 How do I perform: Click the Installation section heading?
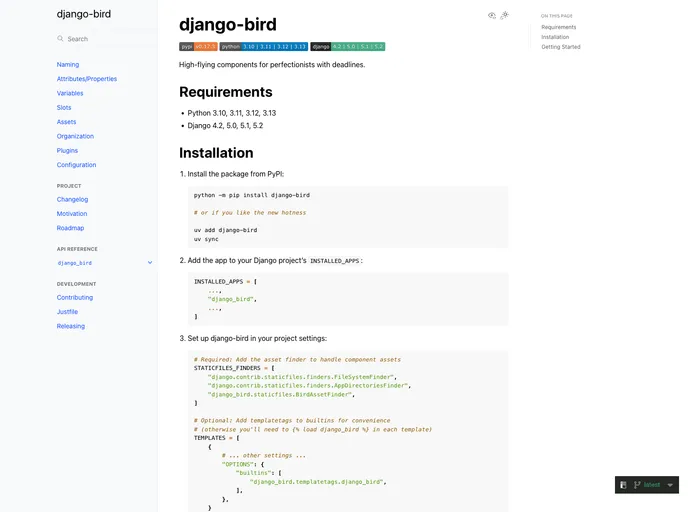pos(216,153)
